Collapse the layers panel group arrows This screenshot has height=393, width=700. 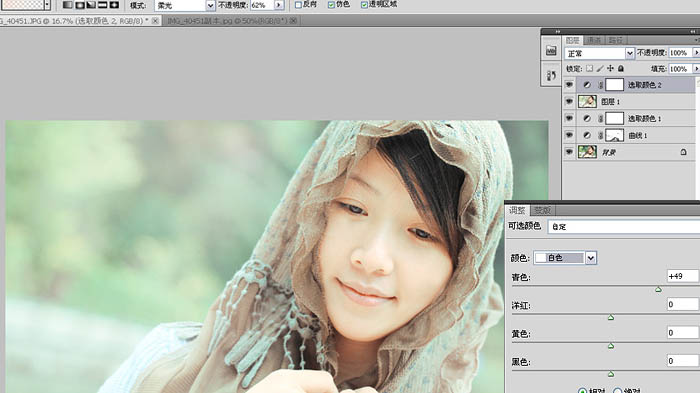[692, 32]
